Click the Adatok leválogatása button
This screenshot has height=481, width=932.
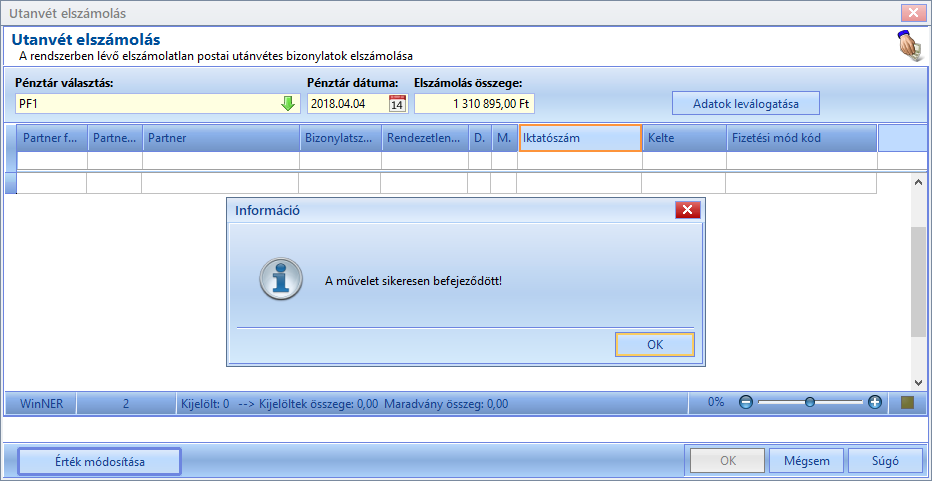point(746,103)
